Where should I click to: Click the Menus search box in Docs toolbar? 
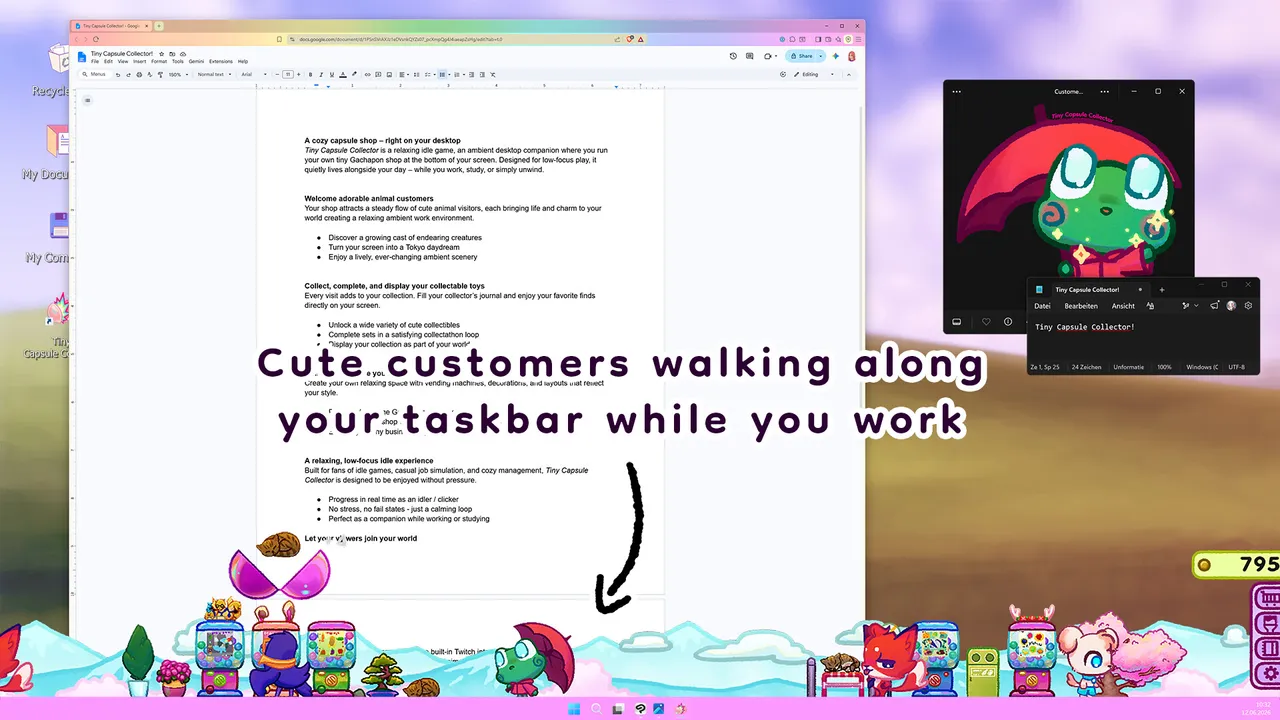(97, 74)
